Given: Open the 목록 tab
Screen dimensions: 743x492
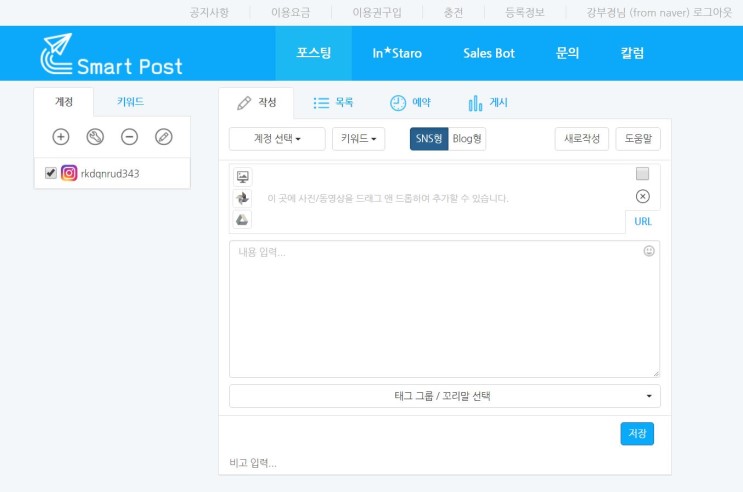Looking at the screenshot, I should (x=333, y=103).
